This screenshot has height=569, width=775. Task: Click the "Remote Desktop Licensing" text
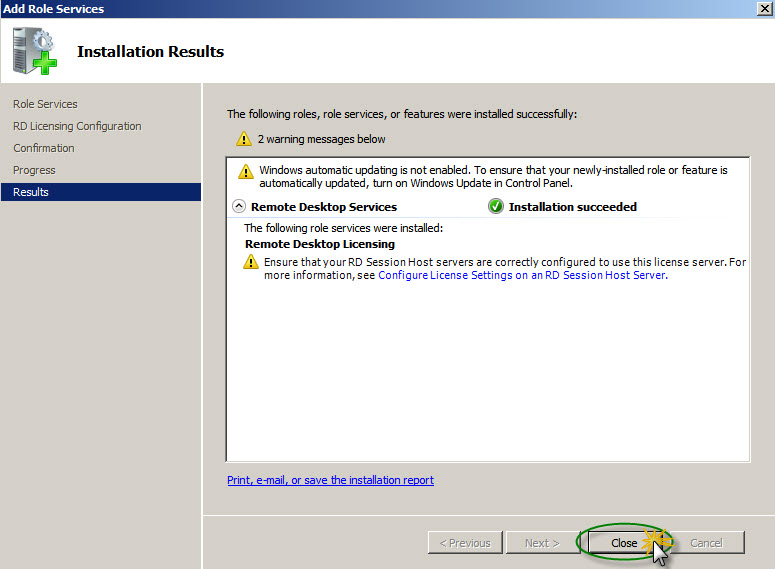[x=320, y=244]
